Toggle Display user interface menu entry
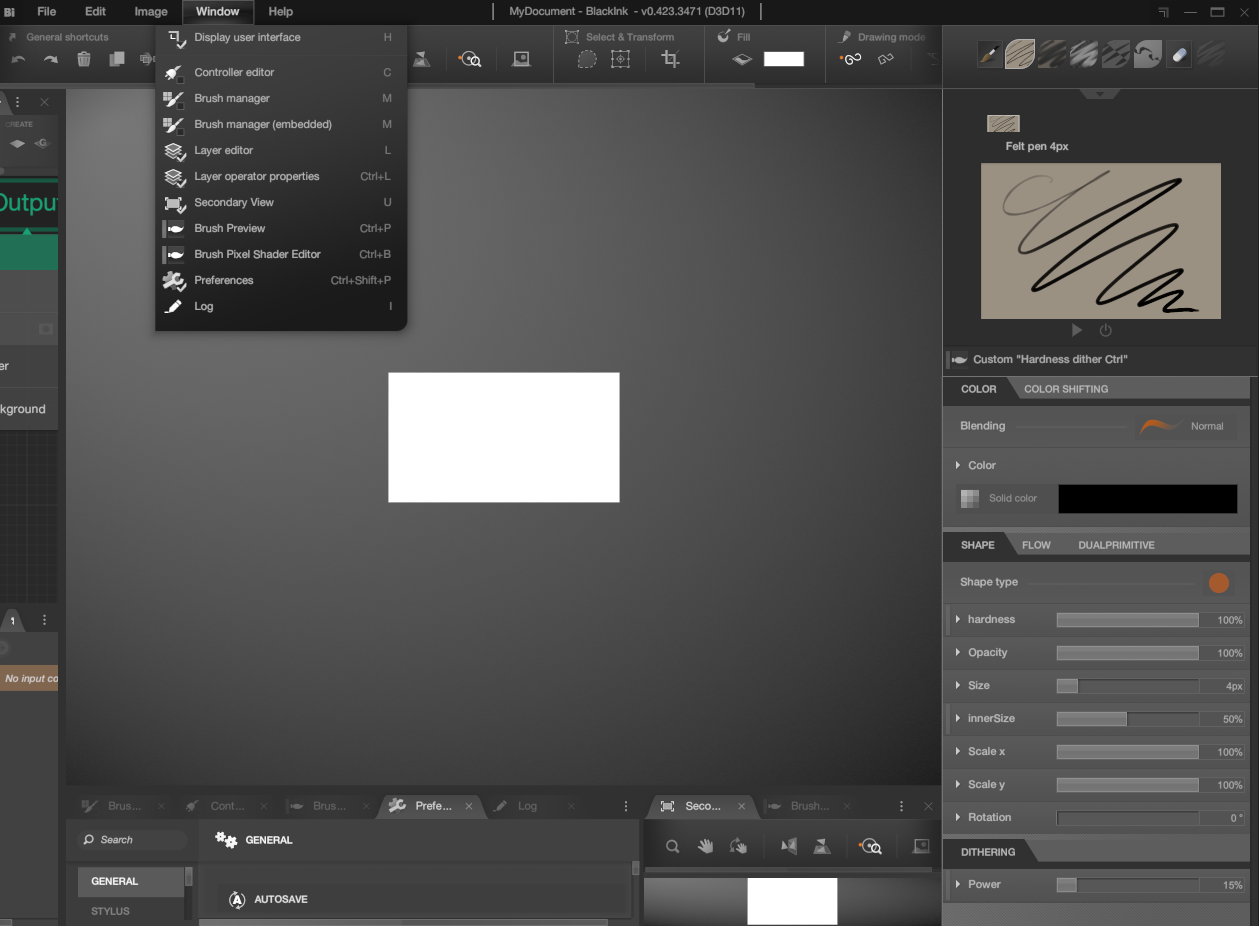 click(x=247, y=37)
